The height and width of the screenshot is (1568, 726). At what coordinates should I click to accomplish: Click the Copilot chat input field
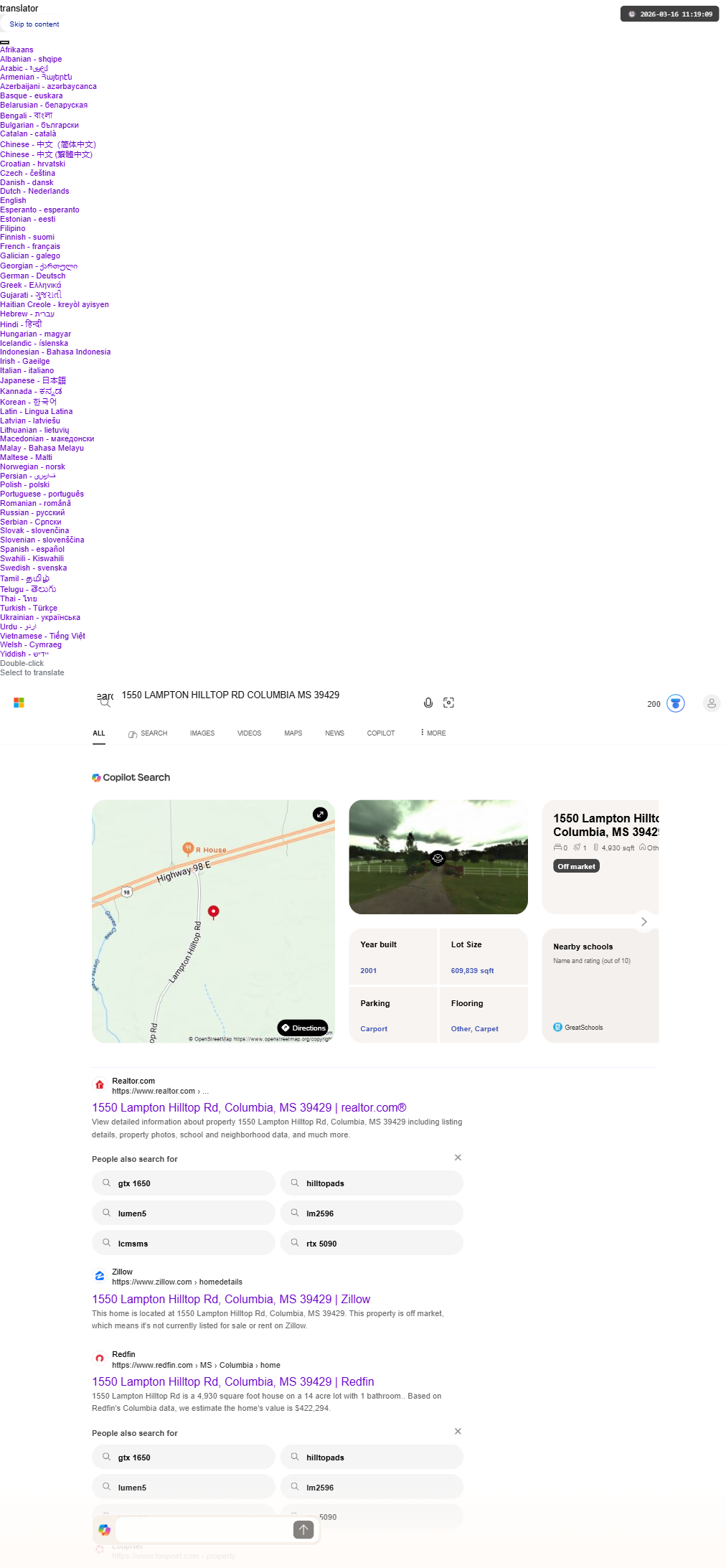[x=204, y=1529]
